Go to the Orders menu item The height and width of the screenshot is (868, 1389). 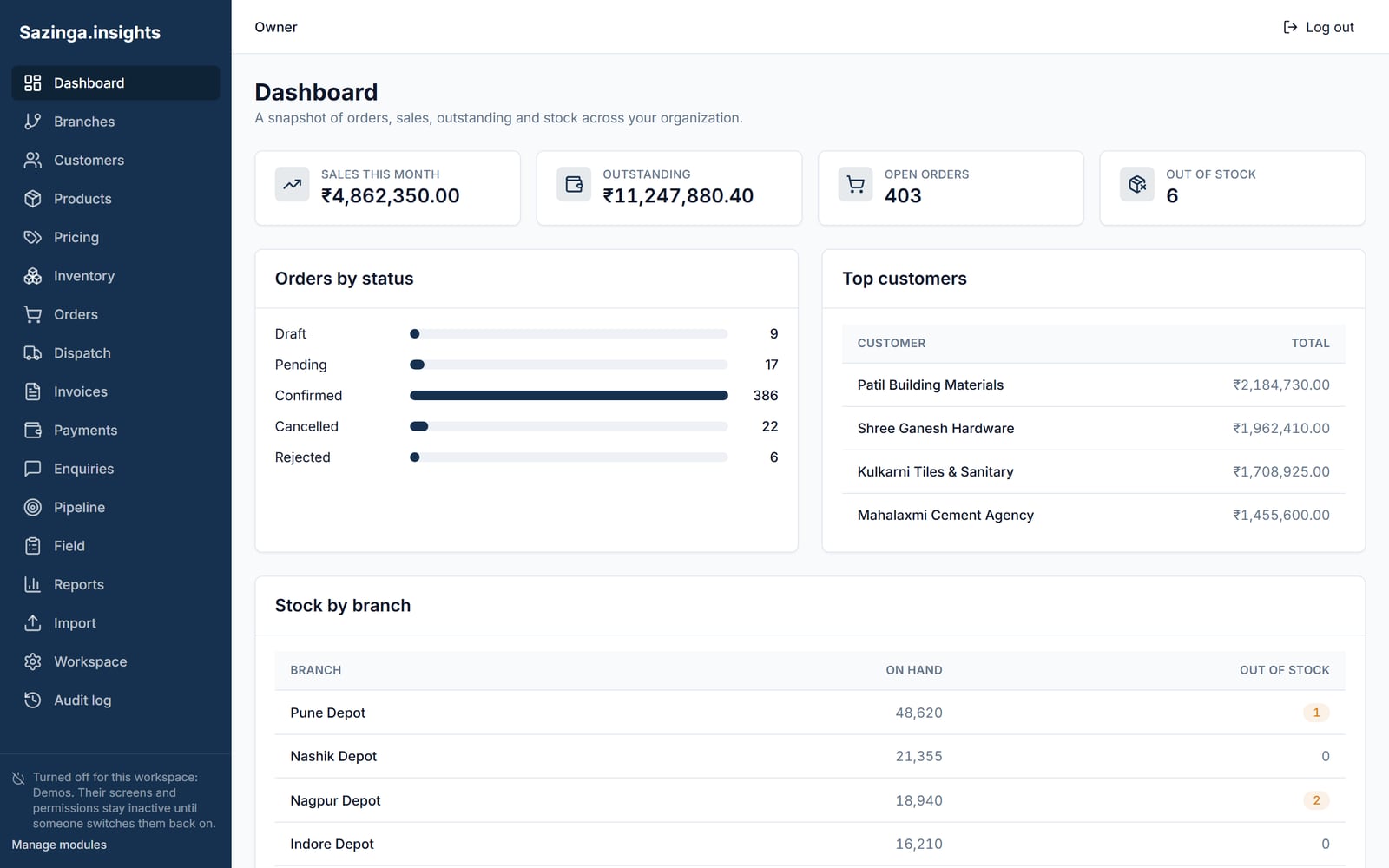click(x=115, y=314)
